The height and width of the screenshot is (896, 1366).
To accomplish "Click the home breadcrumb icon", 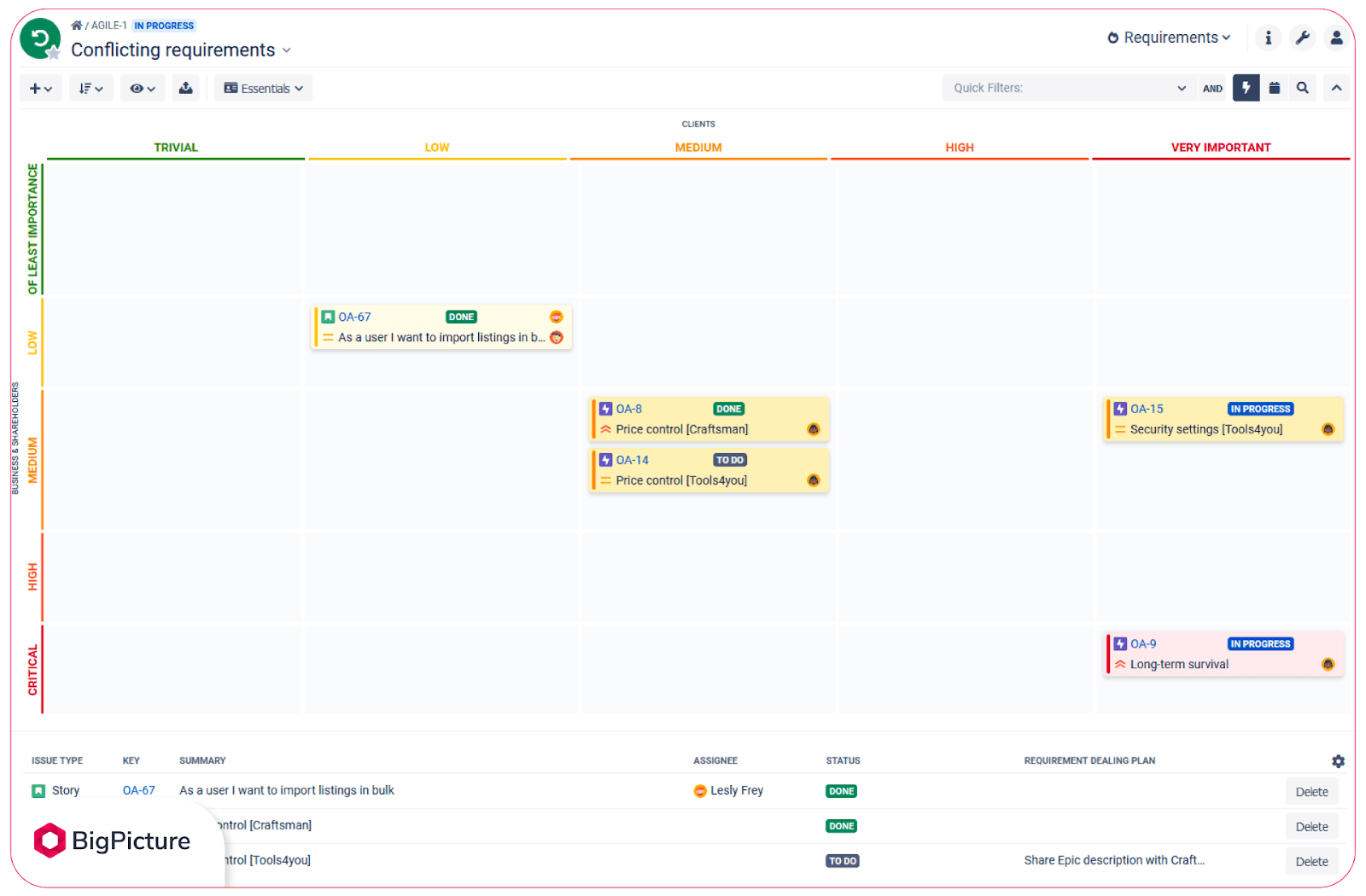I will click(77, 26).
